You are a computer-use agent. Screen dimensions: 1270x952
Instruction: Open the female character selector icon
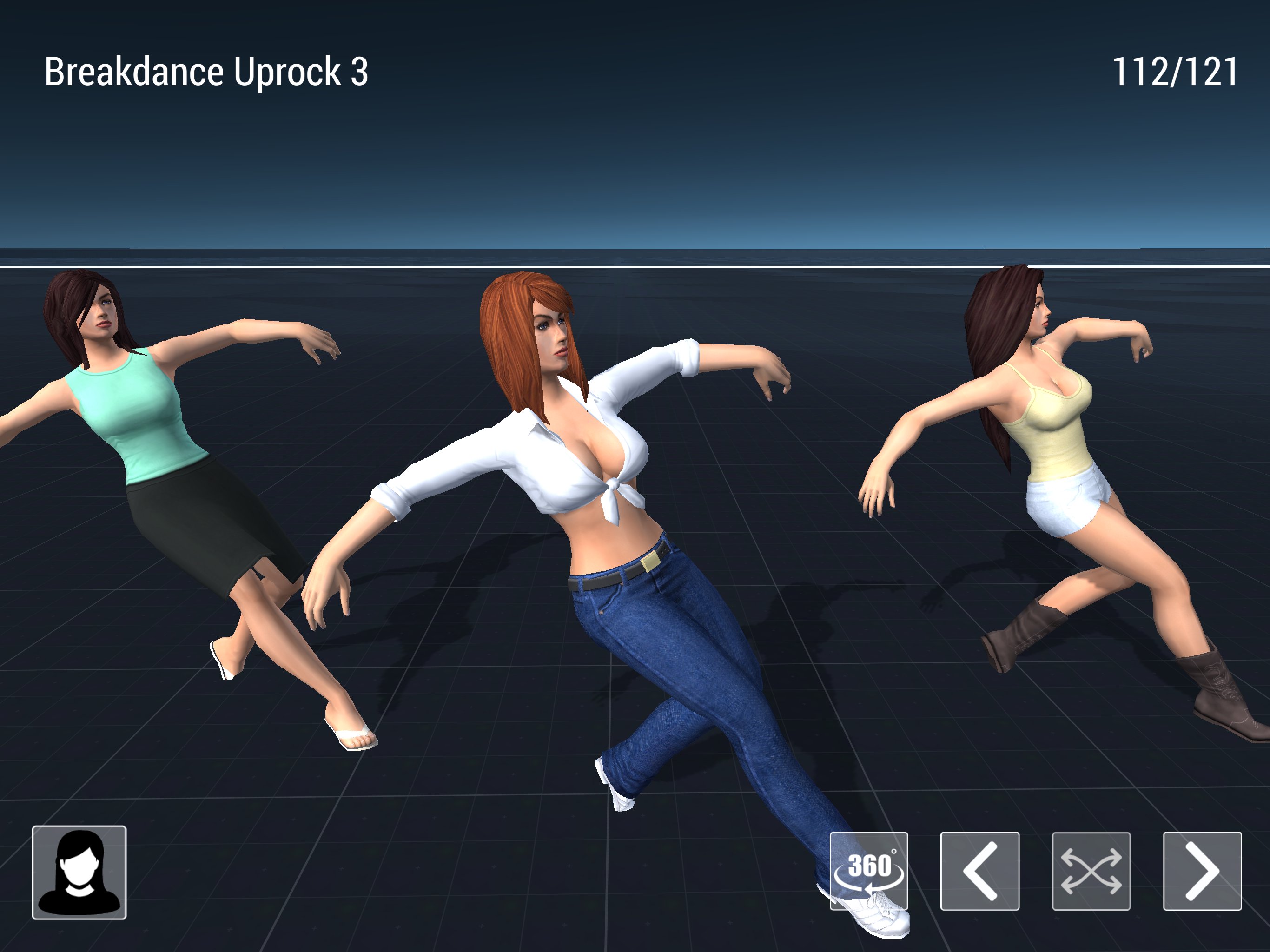[x=79, y=872]
